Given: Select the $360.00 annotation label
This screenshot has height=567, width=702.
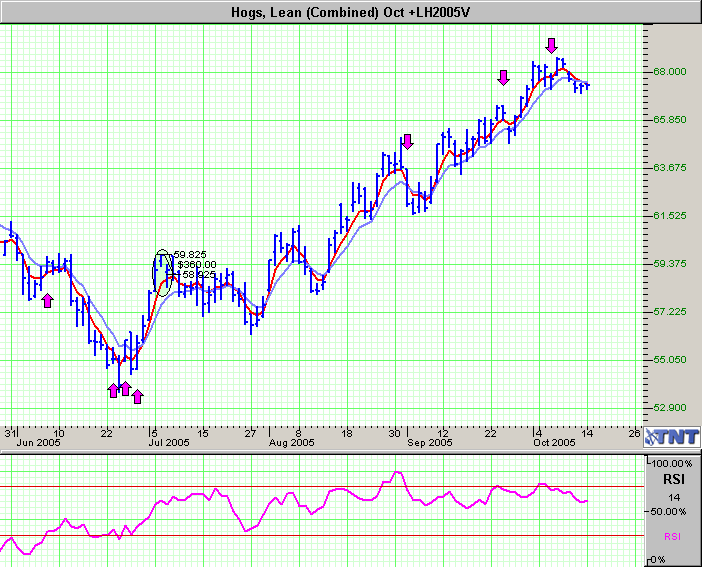Looking at the screenshot, I should pos(196,265).
